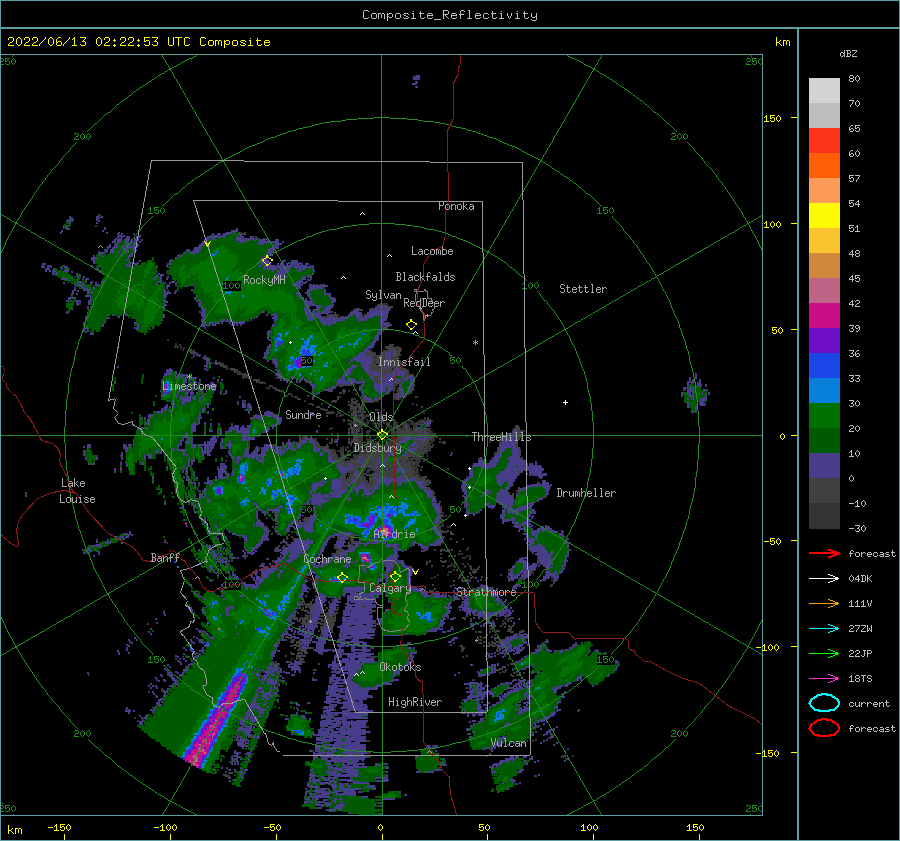
Task: Click the Lacombe town label
Action: (x=432, y=251)
